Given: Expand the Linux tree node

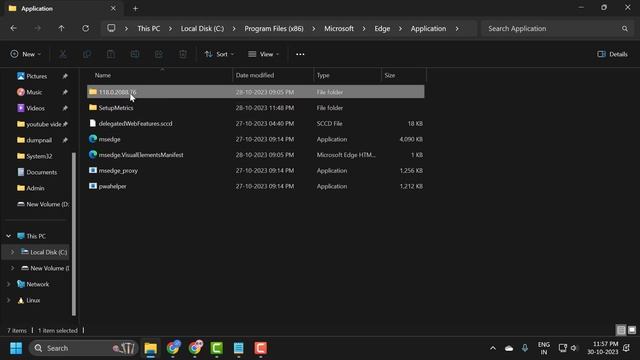Looking at the screenshot, I should [9, 300].
